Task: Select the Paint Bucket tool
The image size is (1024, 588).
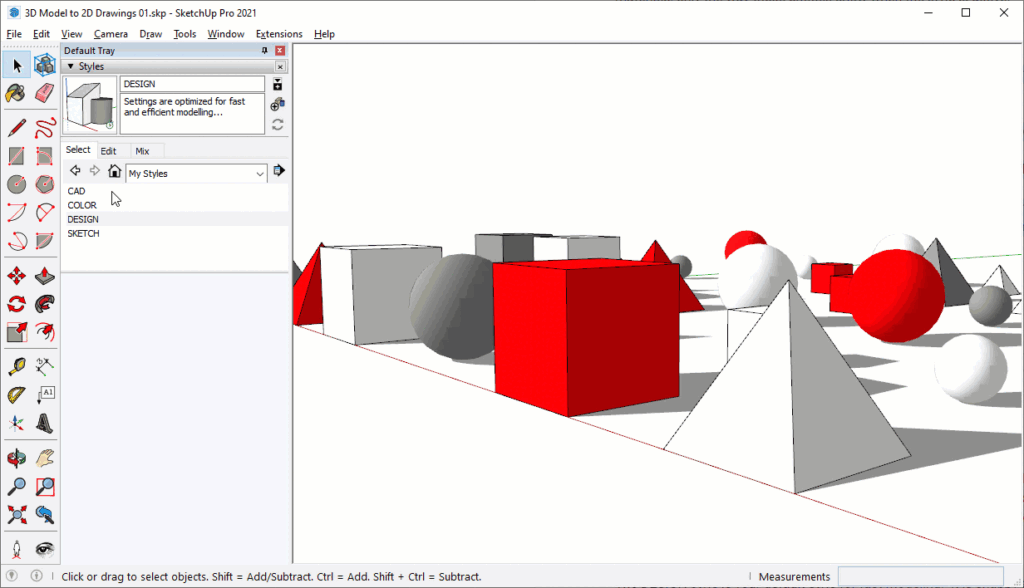Action: coord(15,93)
